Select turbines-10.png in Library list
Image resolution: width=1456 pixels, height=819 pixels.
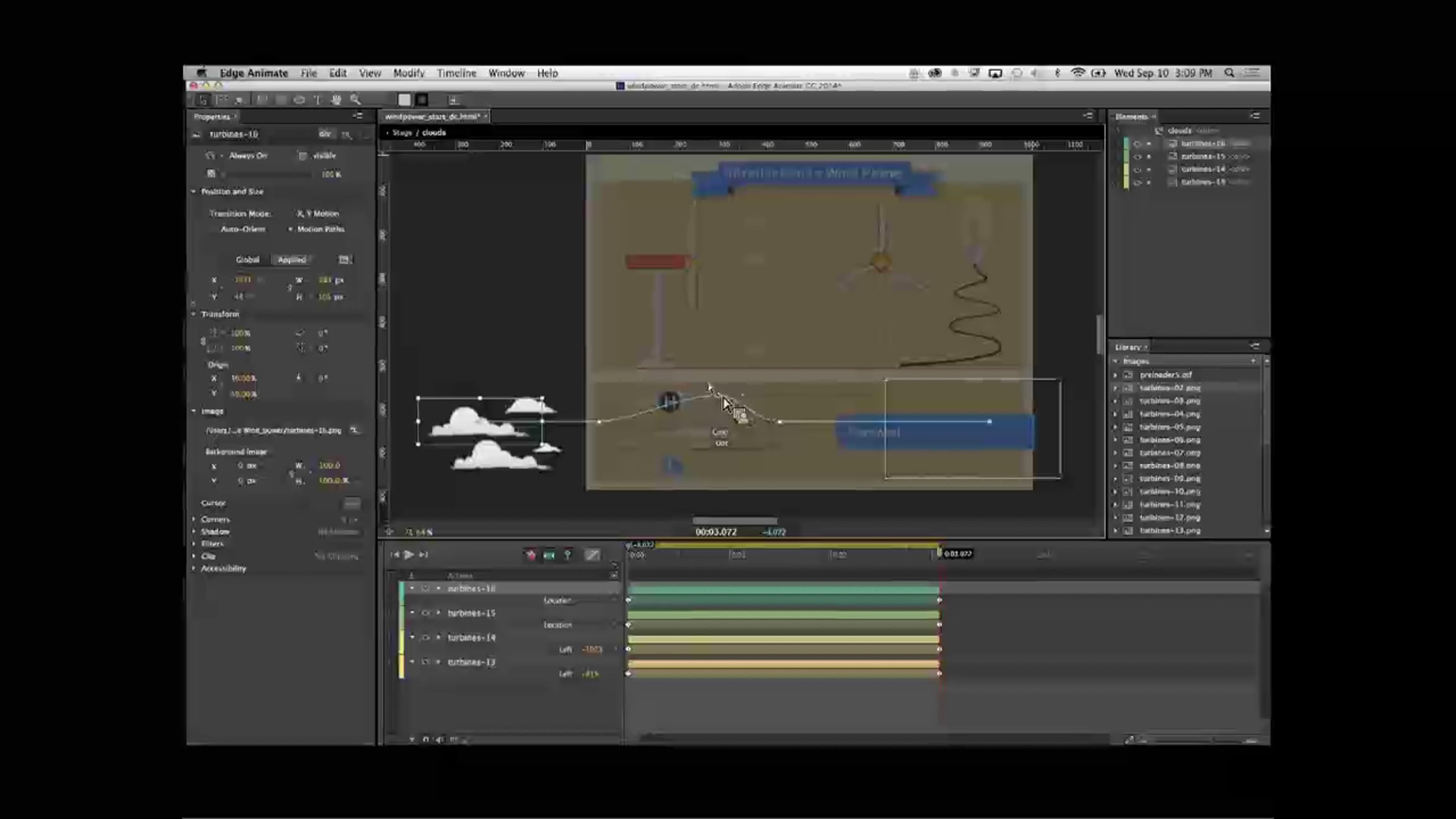pyautogui.click(x=1169, y=492)
